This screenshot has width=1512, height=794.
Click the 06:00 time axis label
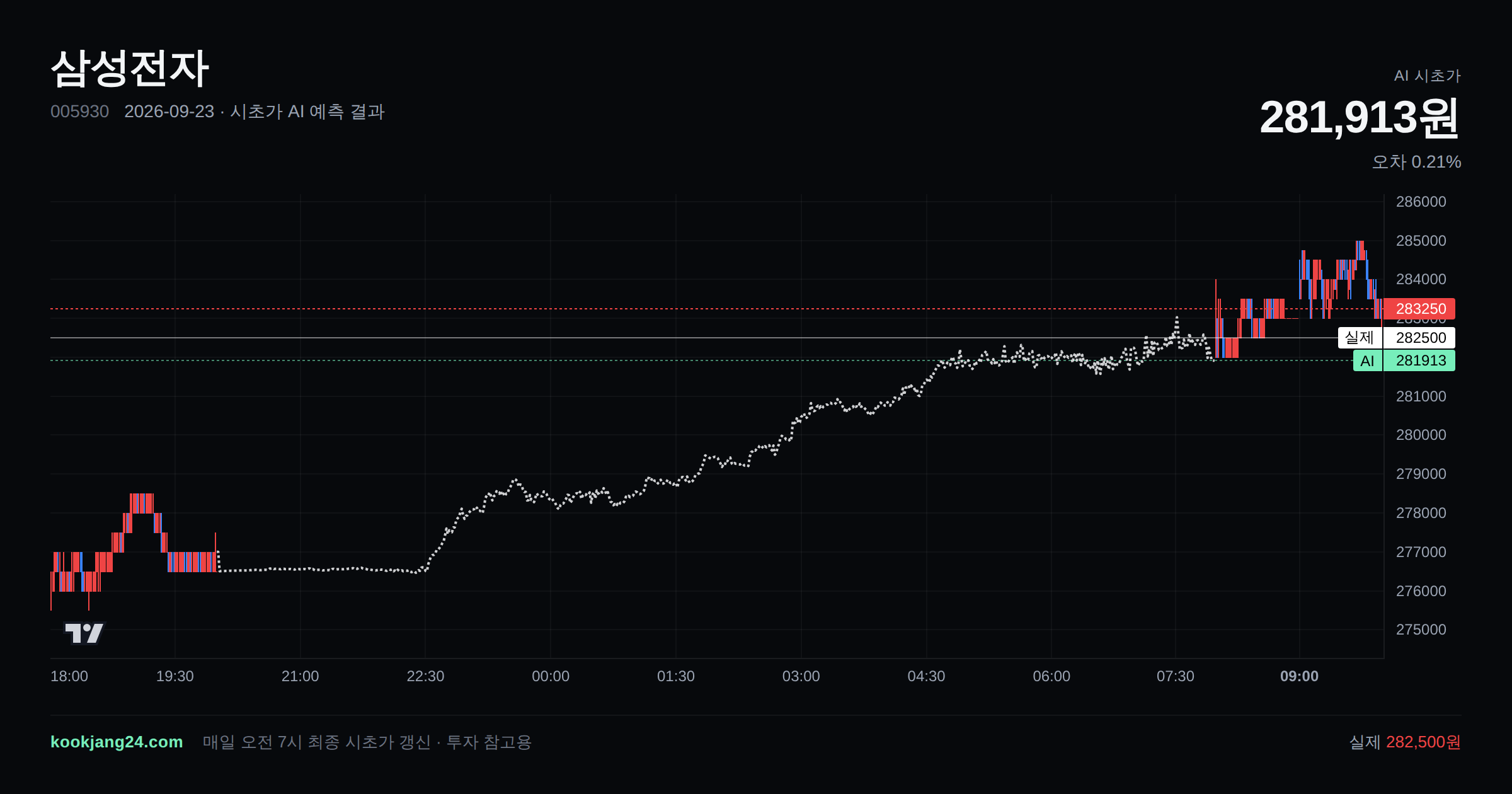[x=1051, y=676]
